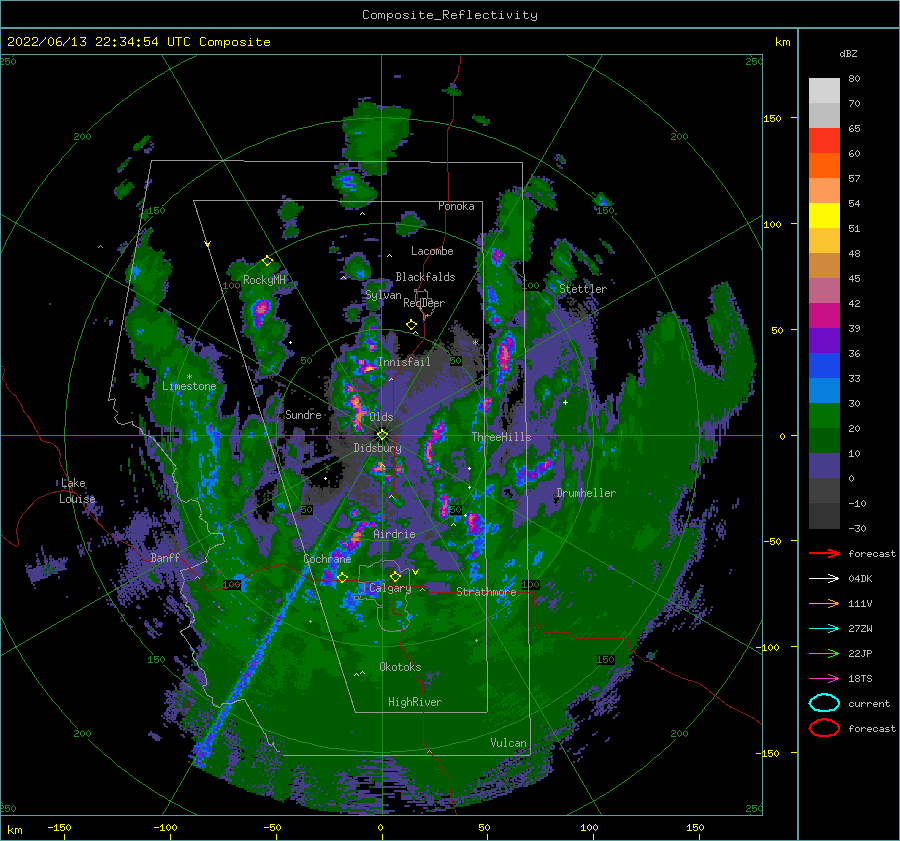
Task: Select the Blackfalds label
Action: [425, 277]
